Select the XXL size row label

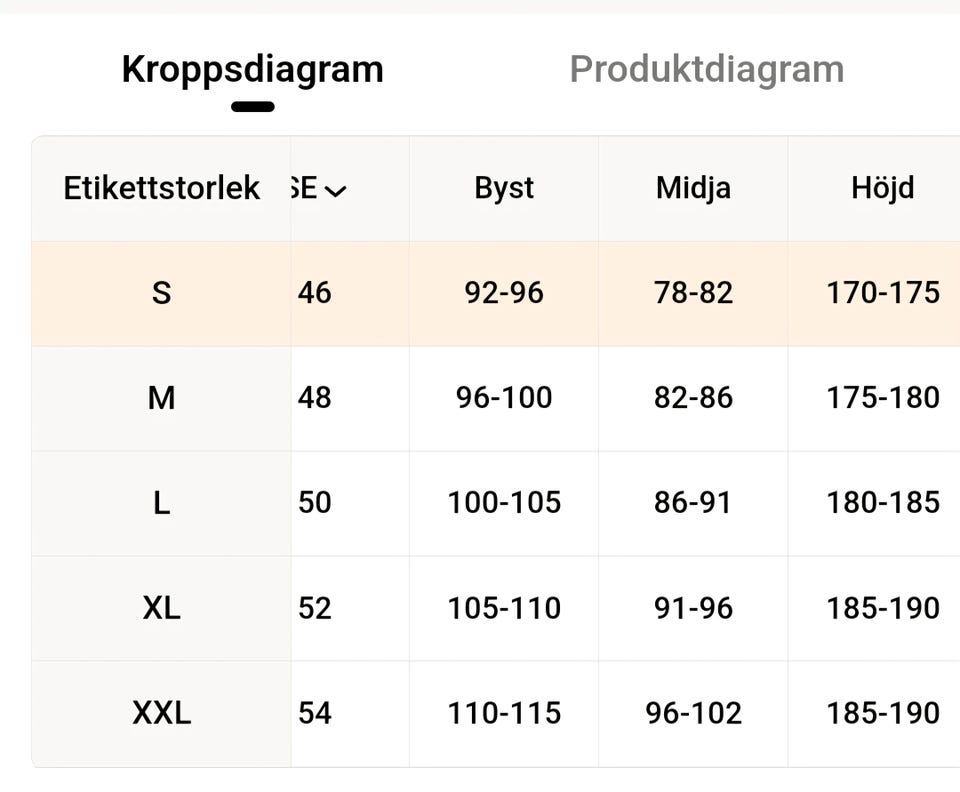pyautogui.click(x=161, y=713)
